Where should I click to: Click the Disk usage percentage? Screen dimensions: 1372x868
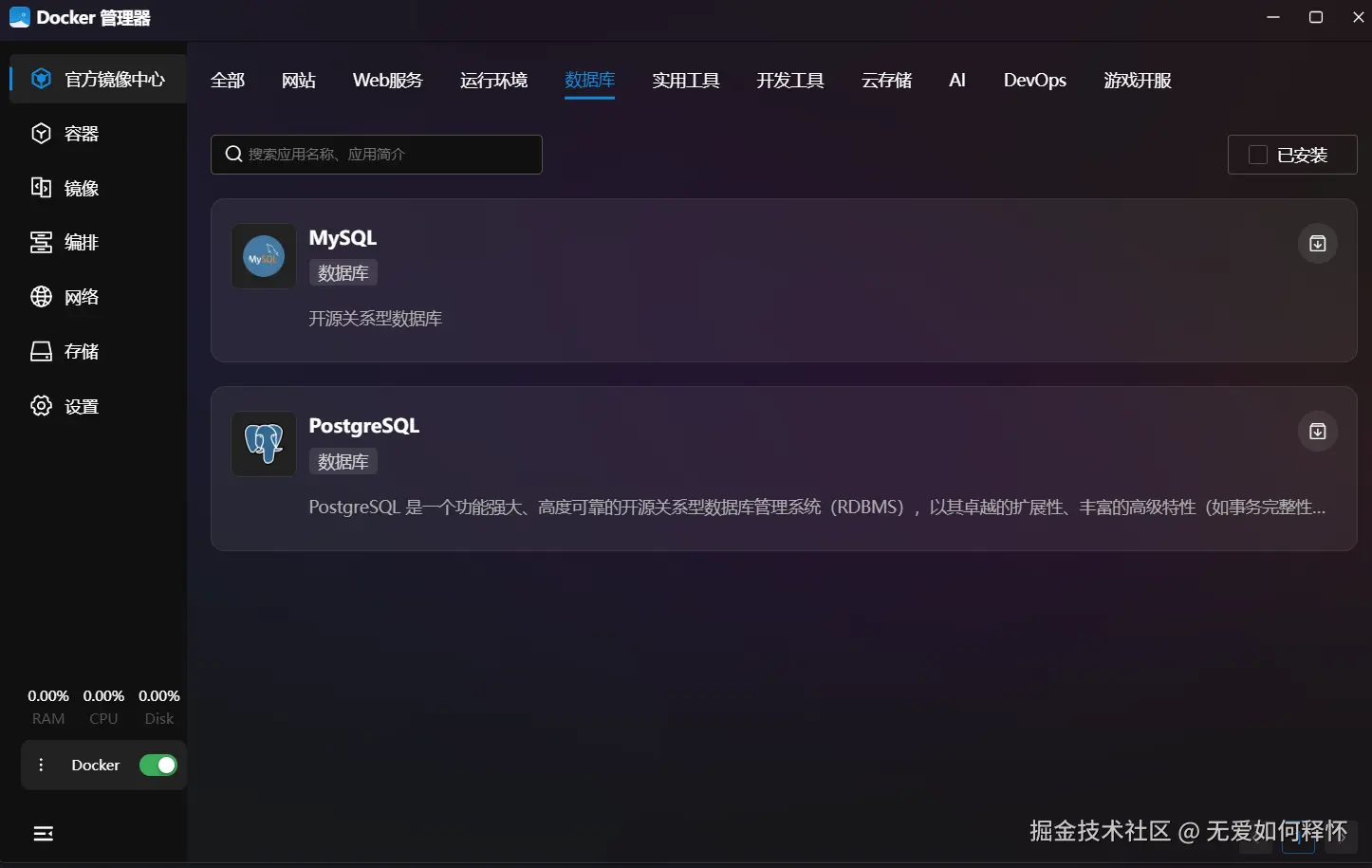pos(159,696)
